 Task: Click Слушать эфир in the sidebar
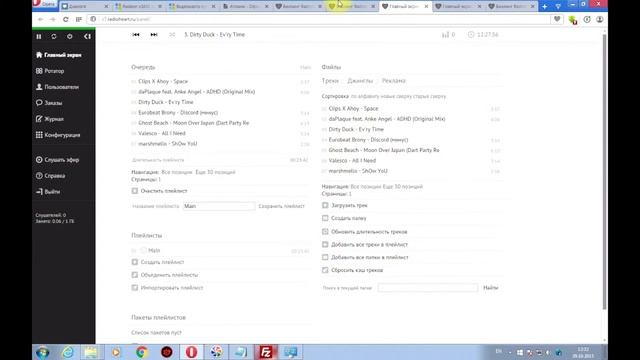58,160
